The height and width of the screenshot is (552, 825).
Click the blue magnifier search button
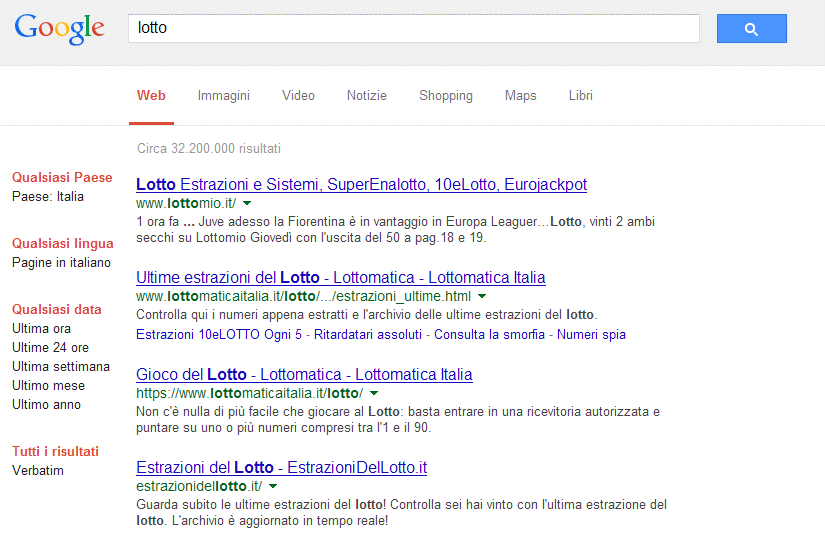pos(751,28)
